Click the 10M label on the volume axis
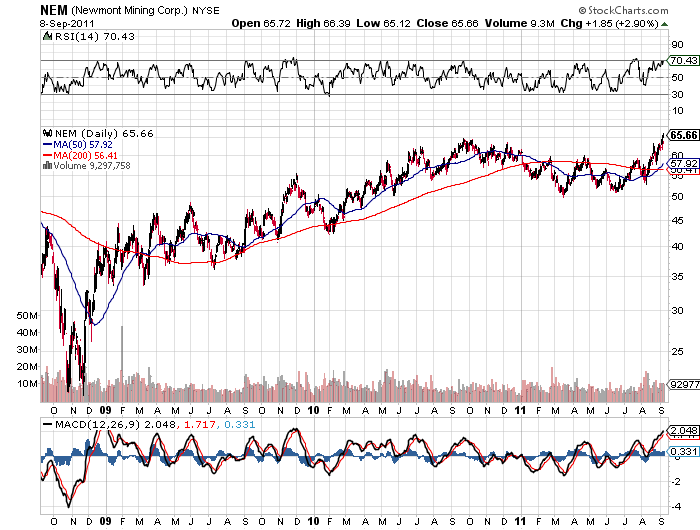This screenshot has height=530, width=700. pyautogui.click(x=27, y=384)
